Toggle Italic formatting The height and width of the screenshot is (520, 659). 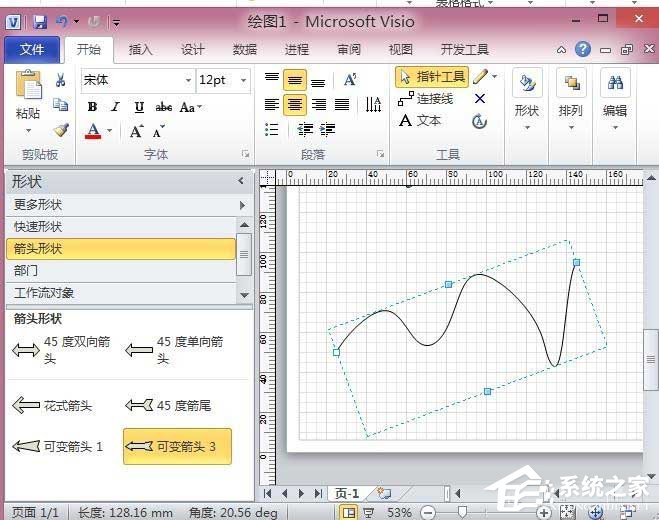116,107
